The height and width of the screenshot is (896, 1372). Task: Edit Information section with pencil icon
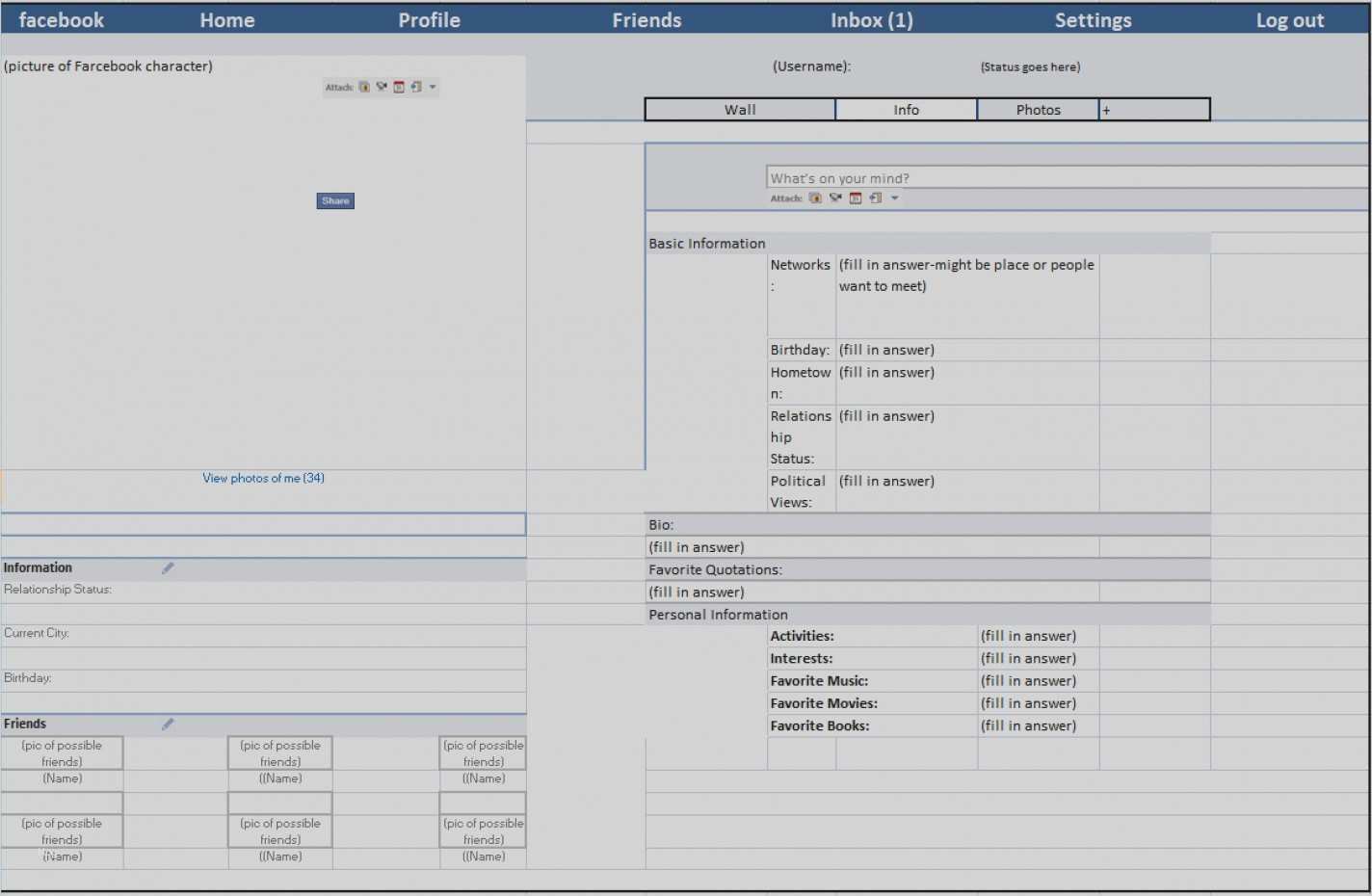168,568
